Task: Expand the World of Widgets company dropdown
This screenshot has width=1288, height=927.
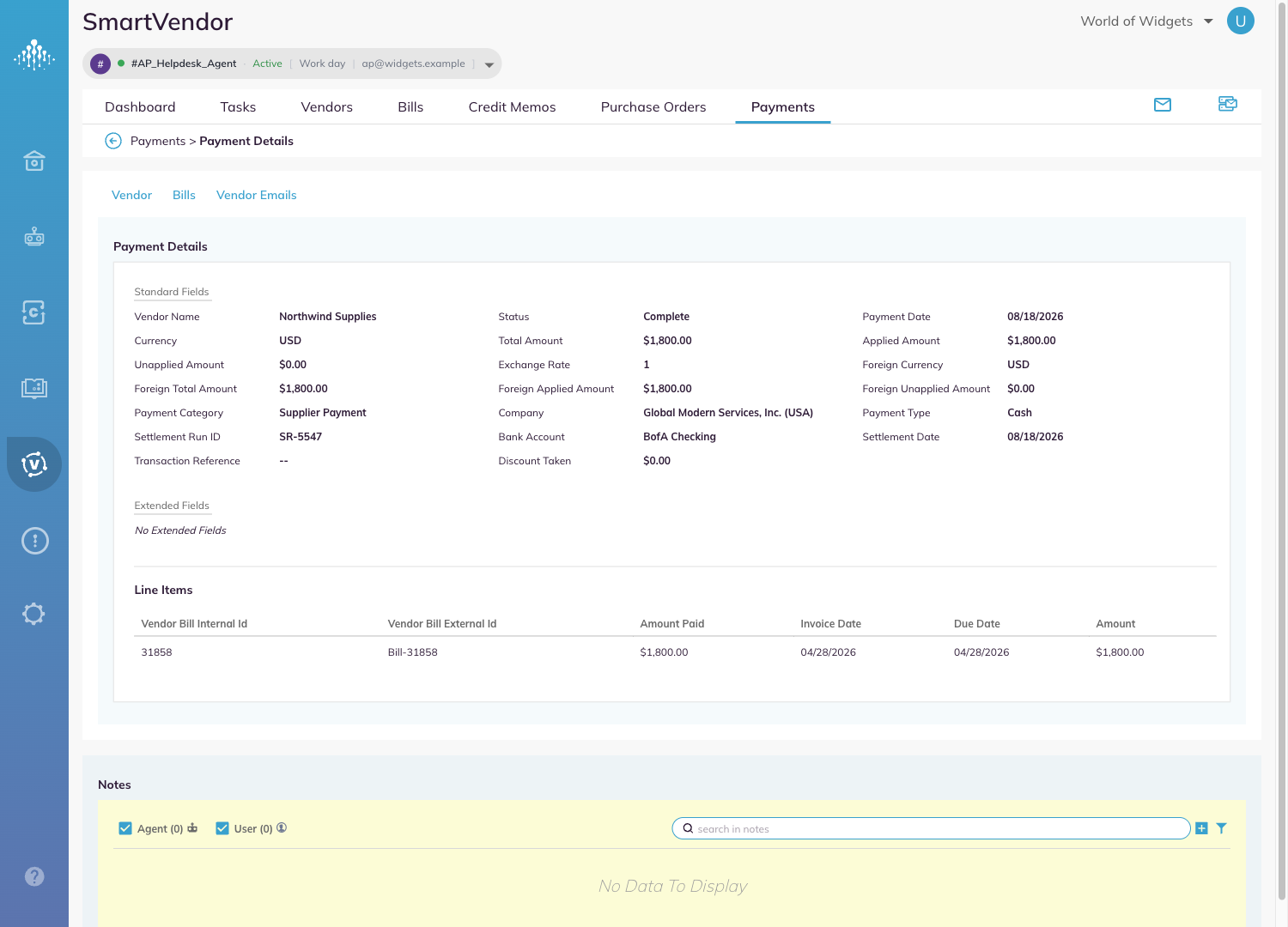Action: point(1208,21)
